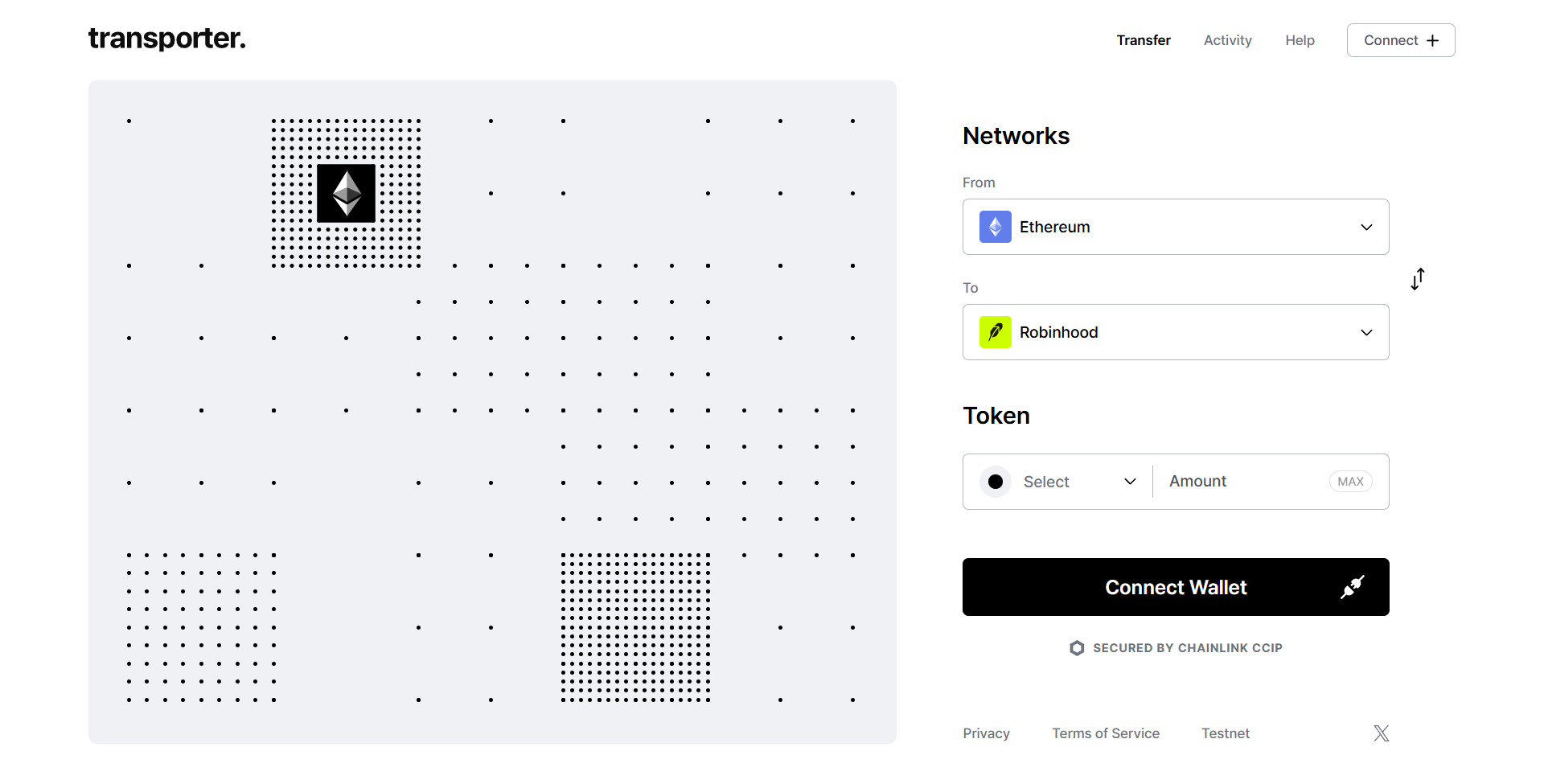Open the Terms of Service link
Viewport: 1544px width, 784px height.
click(x=1105, y=733)
